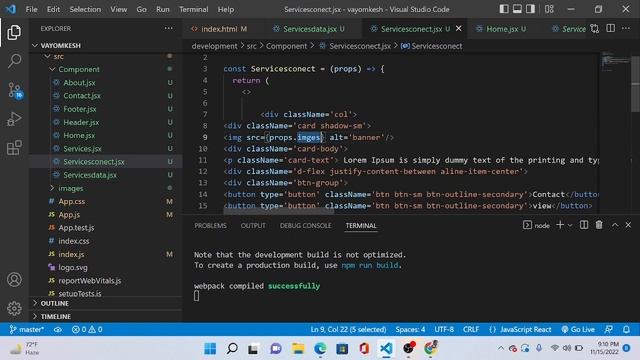The width and height of the screenshot is (640, 360).
Task: Click the master branch status item
Action: tap(27, 329)
